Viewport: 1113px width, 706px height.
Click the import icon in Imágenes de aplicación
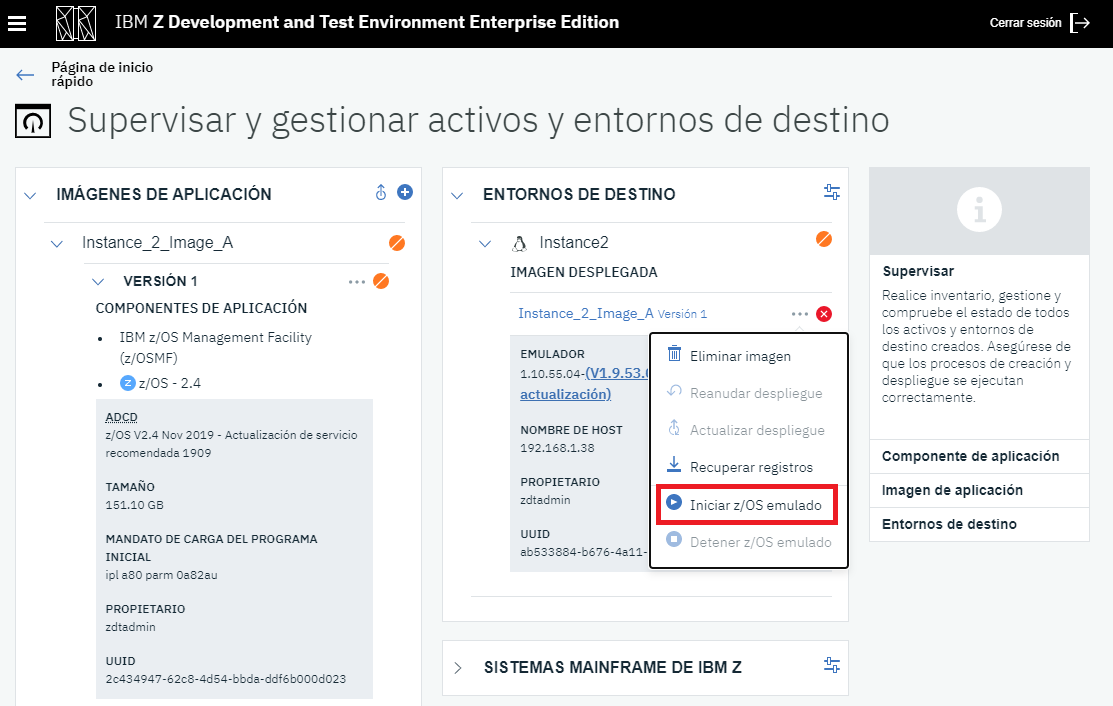(x=381, y=192)
